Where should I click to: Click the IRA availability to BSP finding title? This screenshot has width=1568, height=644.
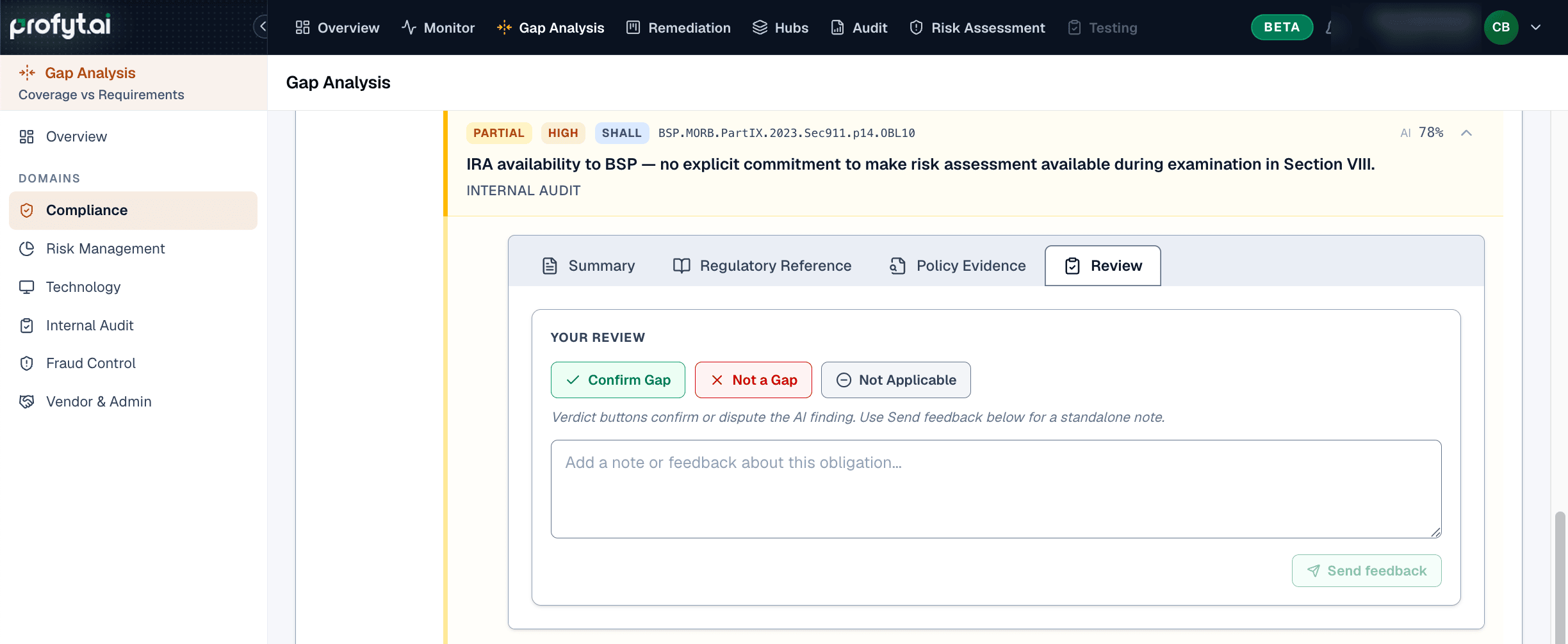[x=920, y=164]
